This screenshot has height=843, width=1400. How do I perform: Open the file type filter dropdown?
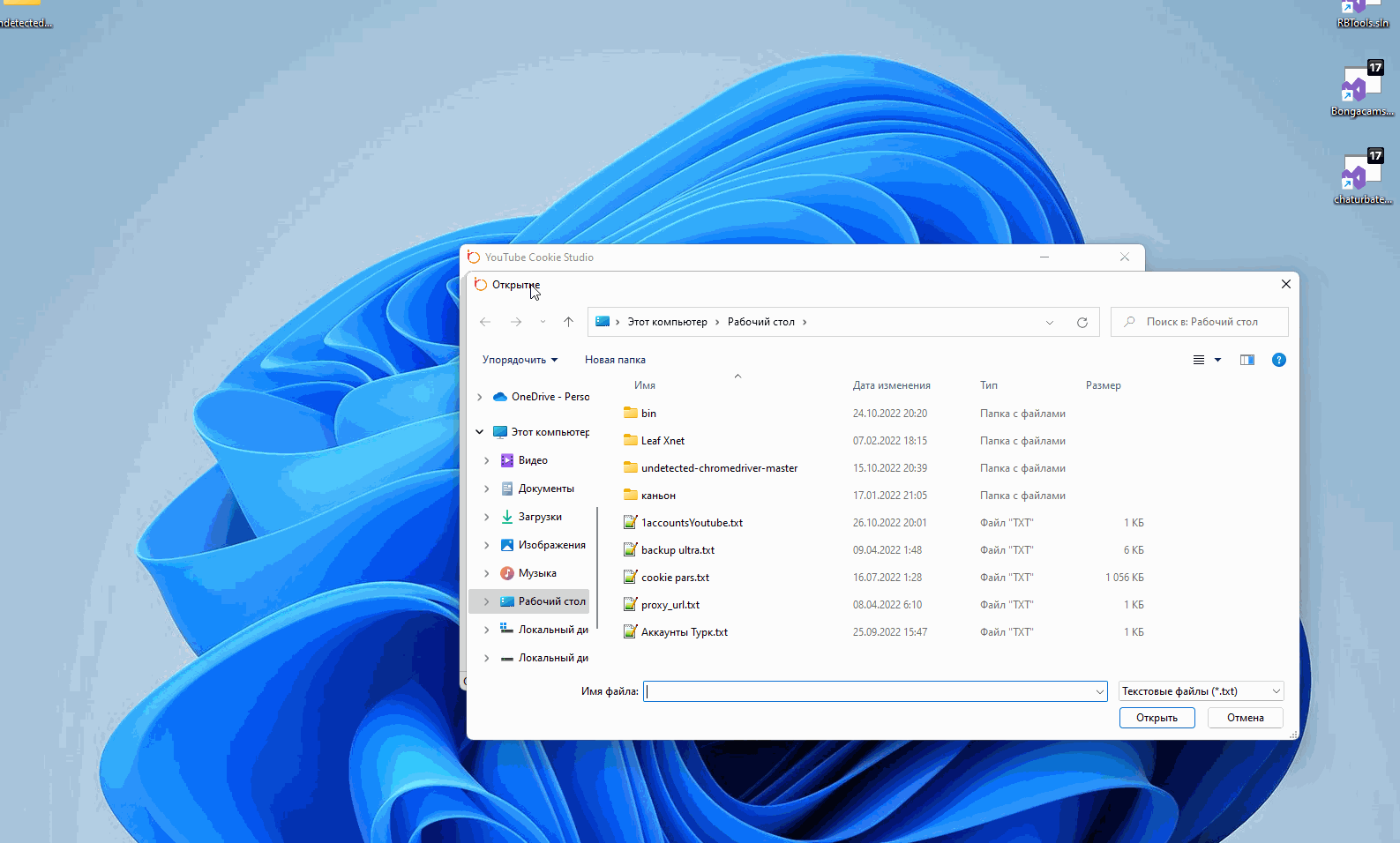[x=1201, y=691]
